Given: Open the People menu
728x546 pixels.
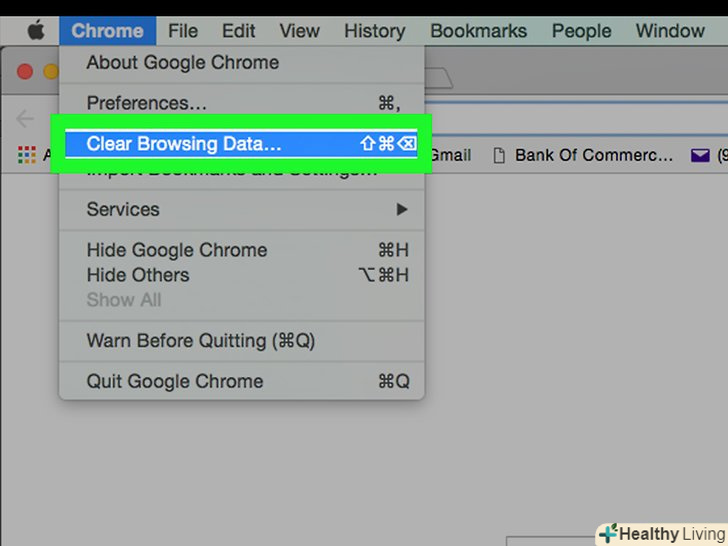Looking at the screenshot, I should pos(581,31).
